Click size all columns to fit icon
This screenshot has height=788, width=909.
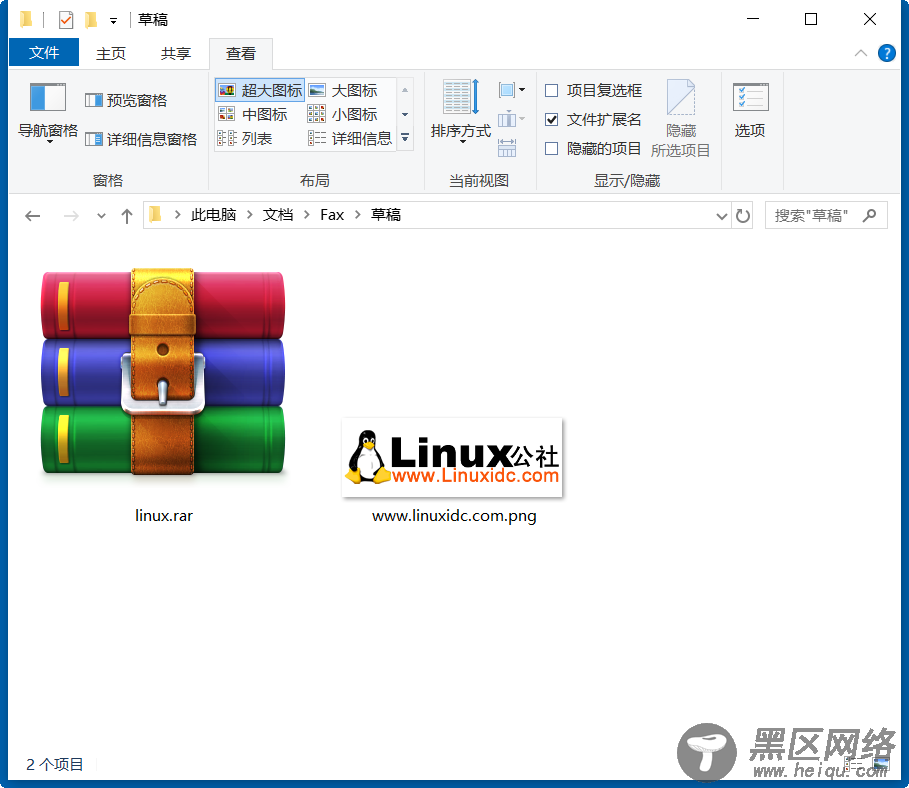point(507,148)
